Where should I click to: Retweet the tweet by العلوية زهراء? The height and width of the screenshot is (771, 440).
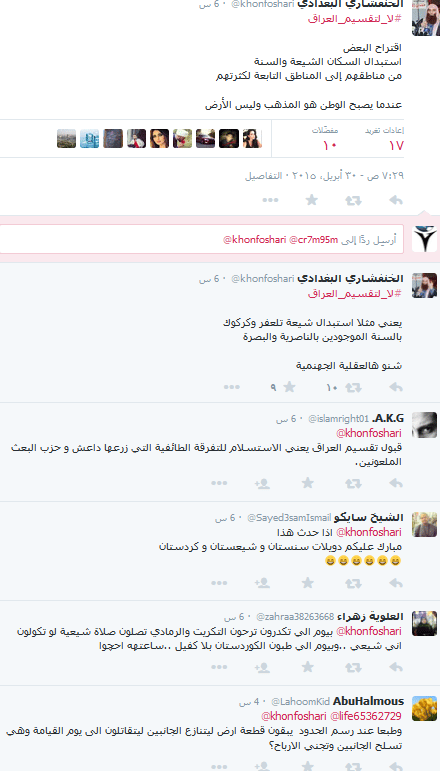[353, 667]
